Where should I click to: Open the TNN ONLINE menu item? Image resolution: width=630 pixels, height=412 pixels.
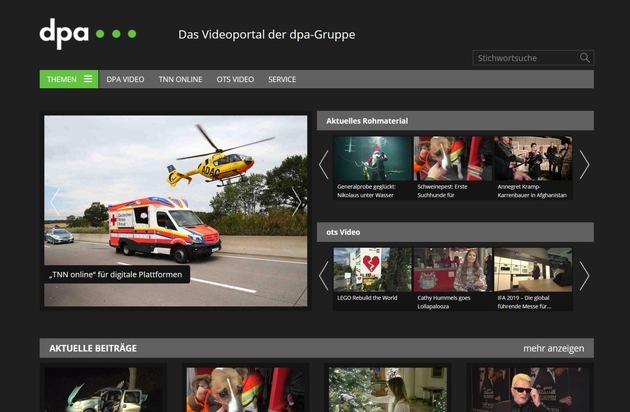coord(180,79)
